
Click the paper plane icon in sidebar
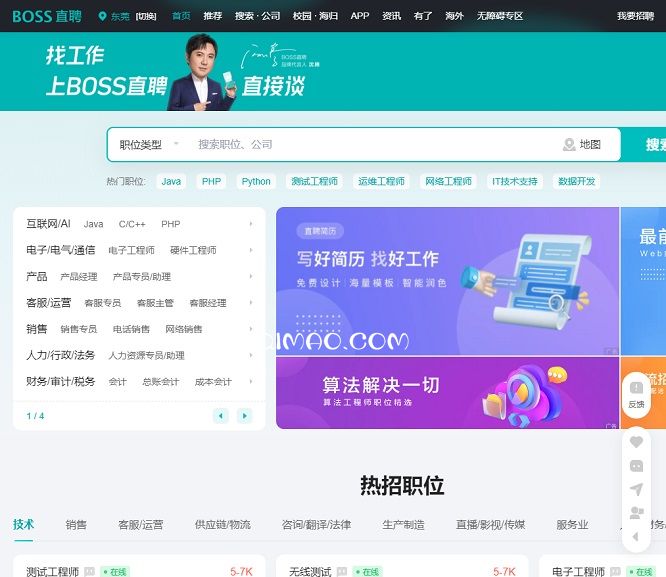[x=636, y=489]
